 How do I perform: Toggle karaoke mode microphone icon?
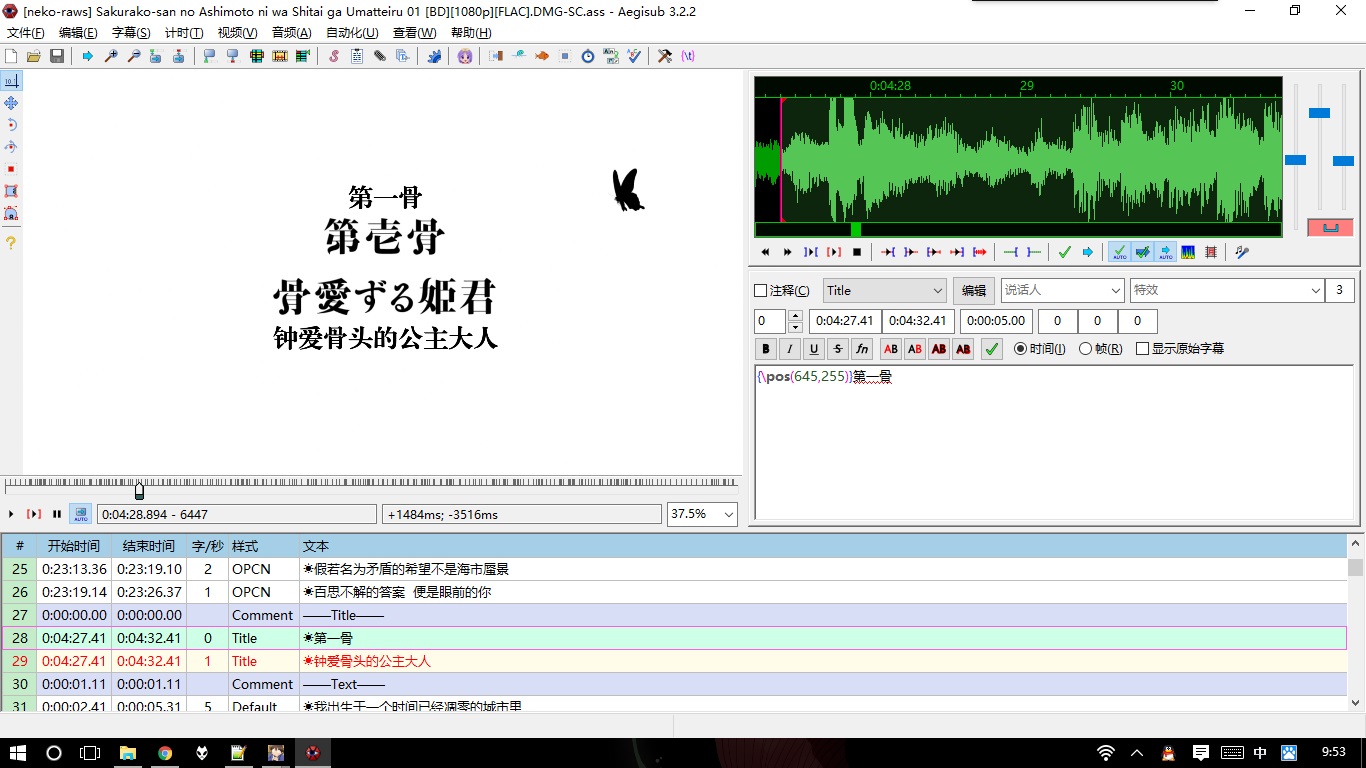click(x=1242, y=252)
